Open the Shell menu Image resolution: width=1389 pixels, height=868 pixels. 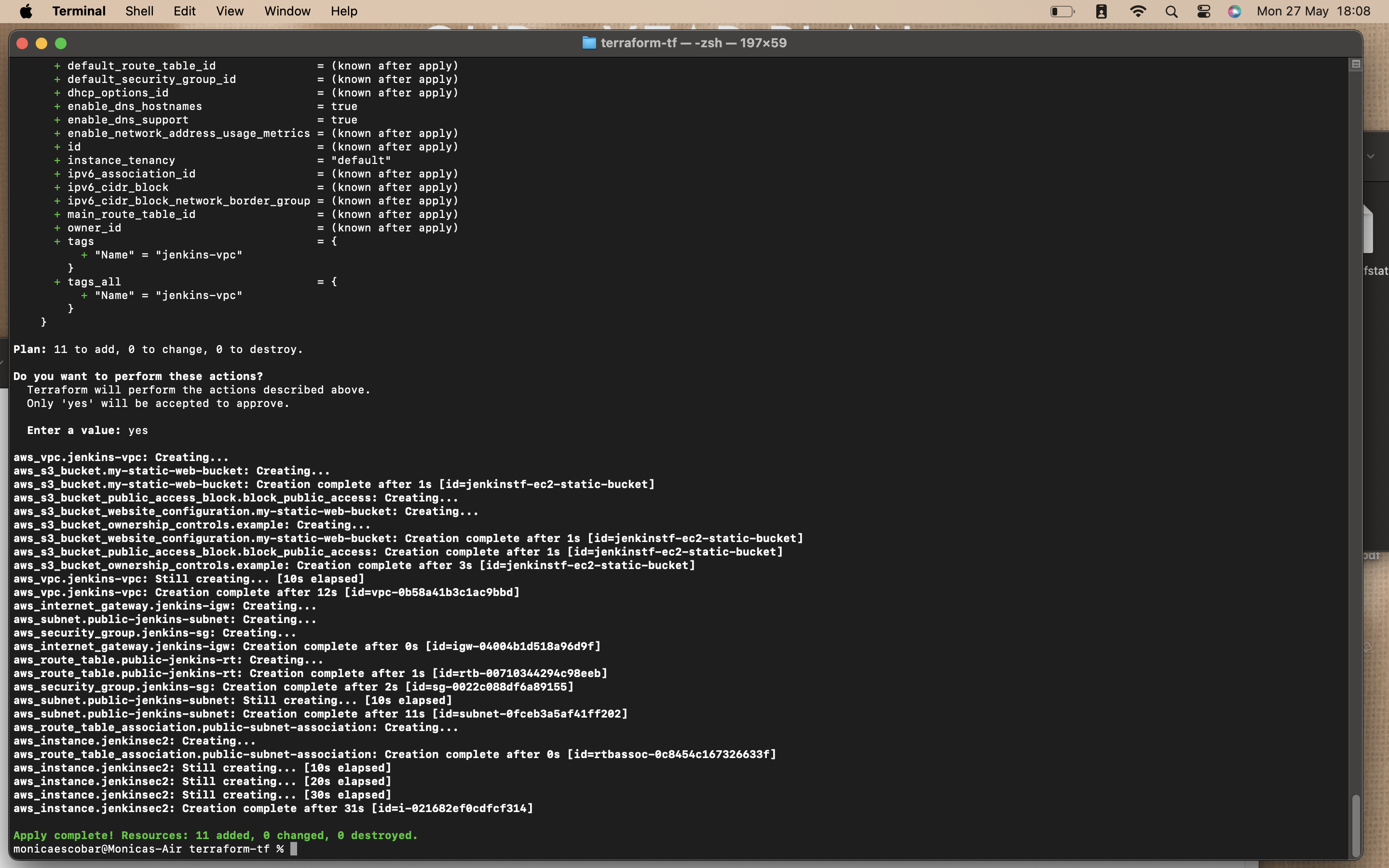click(x=138, y=11)
